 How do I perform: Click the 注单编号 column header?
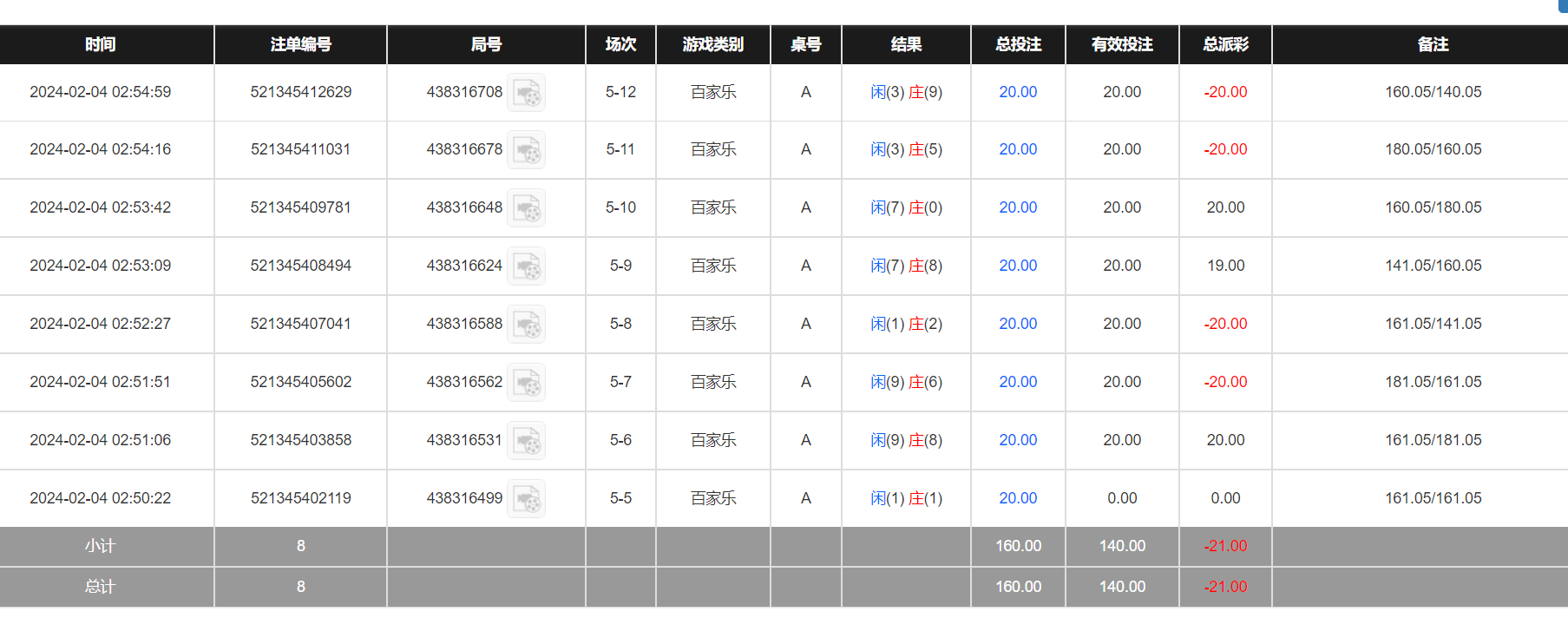301,44
